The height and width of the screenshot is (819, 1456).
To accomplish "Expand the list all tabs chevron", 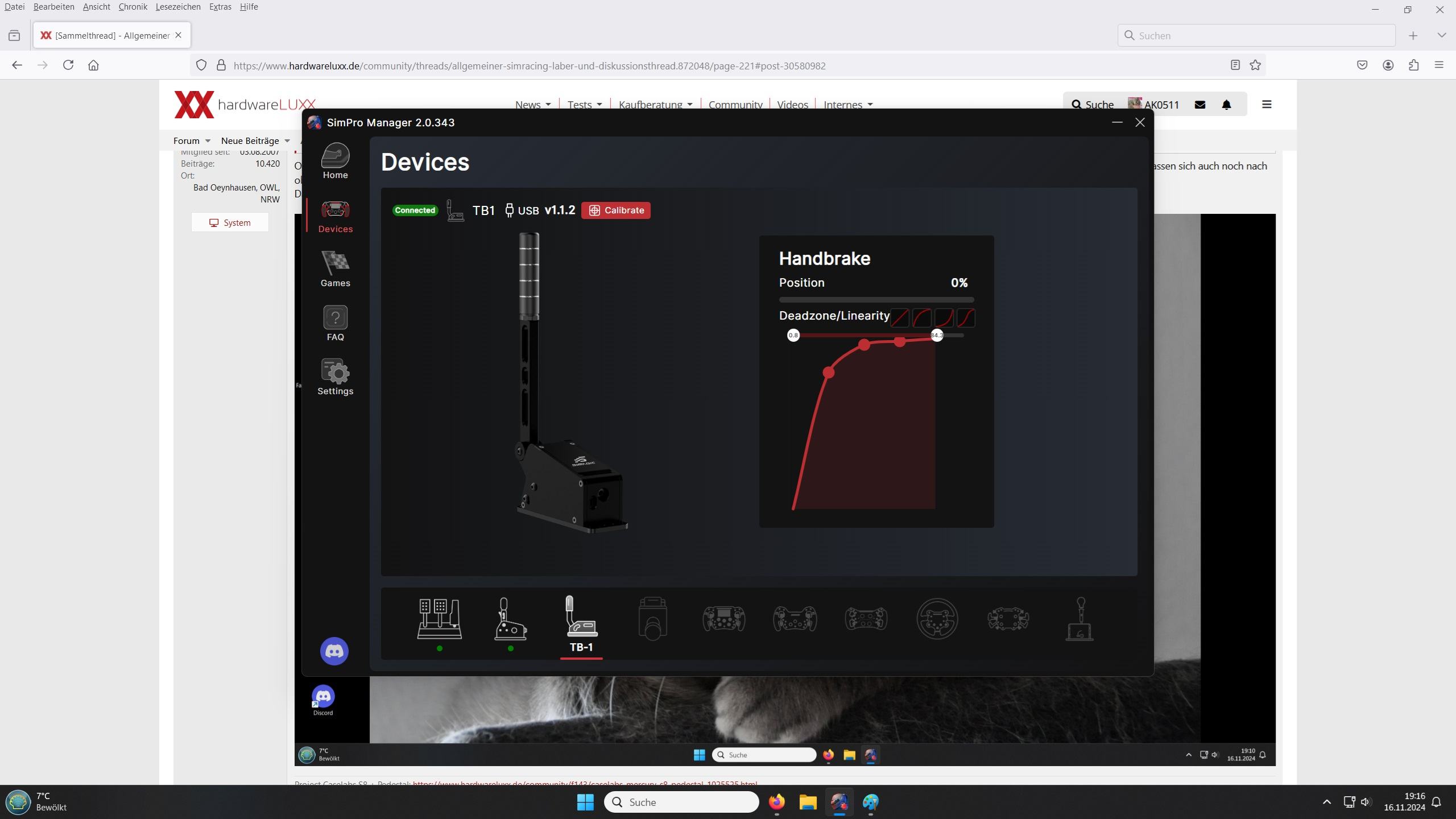I will tap(1441, 35).
